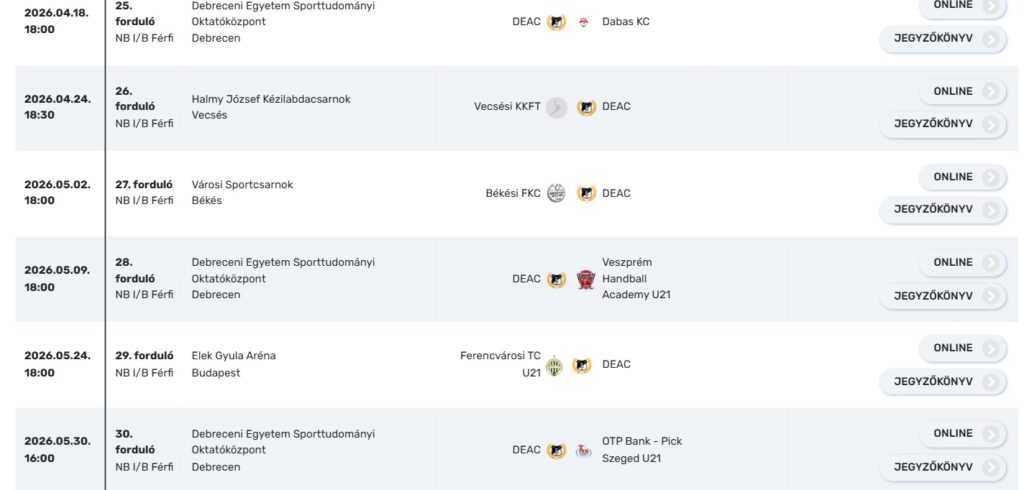Open ONLINE for the Vecsési KKFT match
This screenshot has height=490, width=1024.
963,91
